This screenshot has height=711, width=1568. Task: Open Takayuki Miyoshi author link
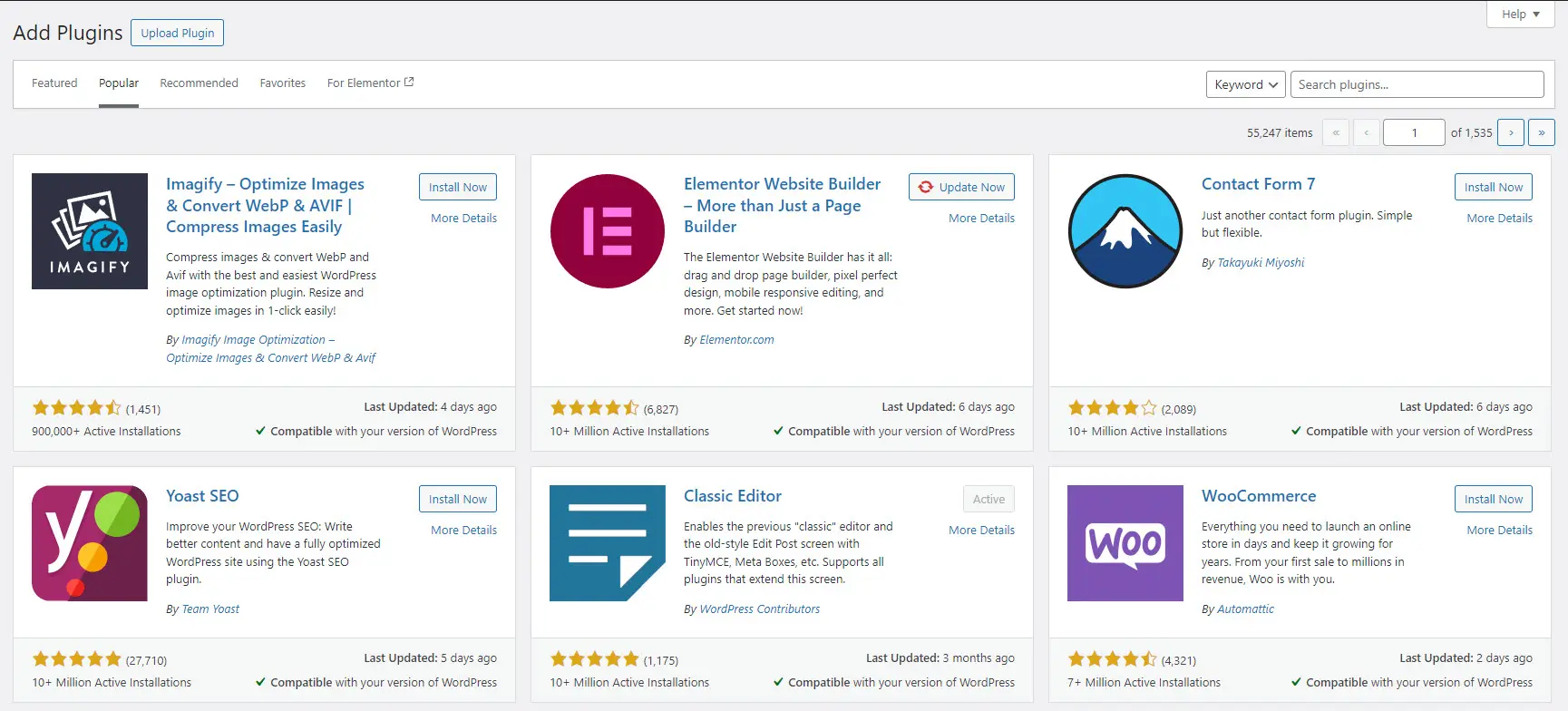[x=1261, y=262]
